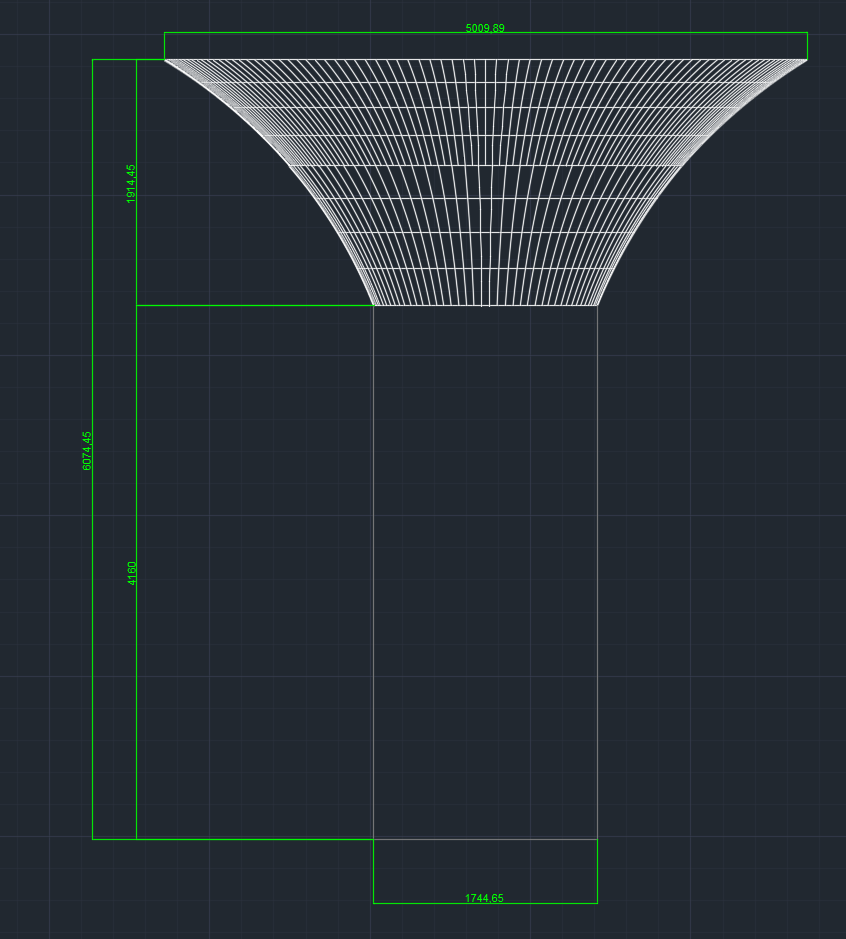This screenshot has width=846, height=939.
Task: Click the green extension line at column base
Action: [250, 839]
